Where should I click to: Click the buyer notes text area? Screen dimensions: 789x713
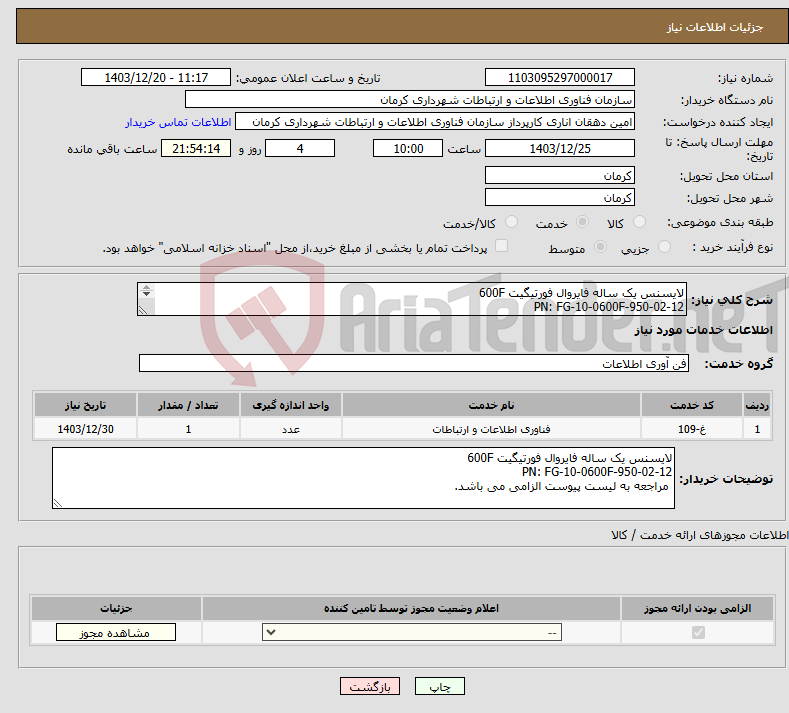363,478
